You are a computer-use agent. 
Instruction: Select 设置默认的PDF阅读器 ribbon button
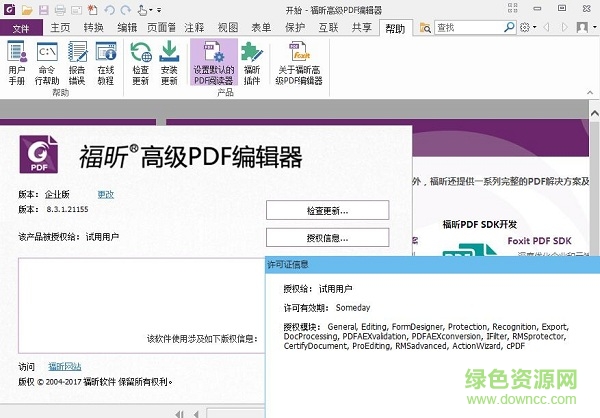click(x=213, y=61)
